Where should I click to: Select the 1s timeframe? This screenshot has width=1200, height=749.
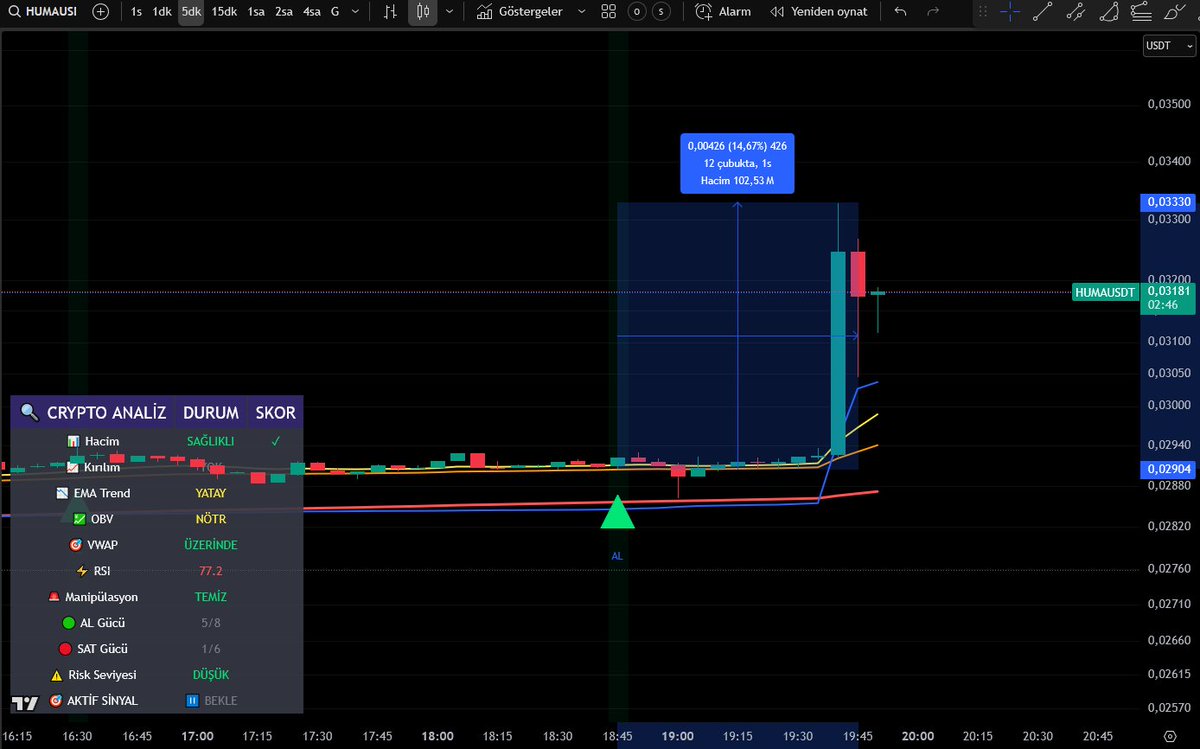point(136,12)
